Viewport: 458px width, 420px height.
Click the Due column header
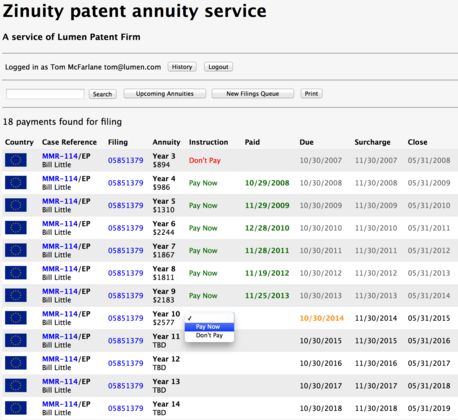tap(306, 142)
